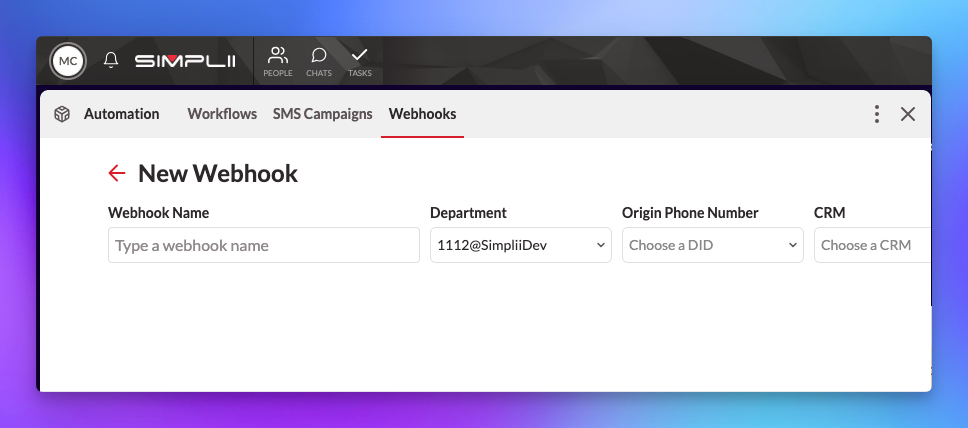Screen dimensions: 968x428
Task: Click the New Webhook heading
Action: click(x=218, y=174)
